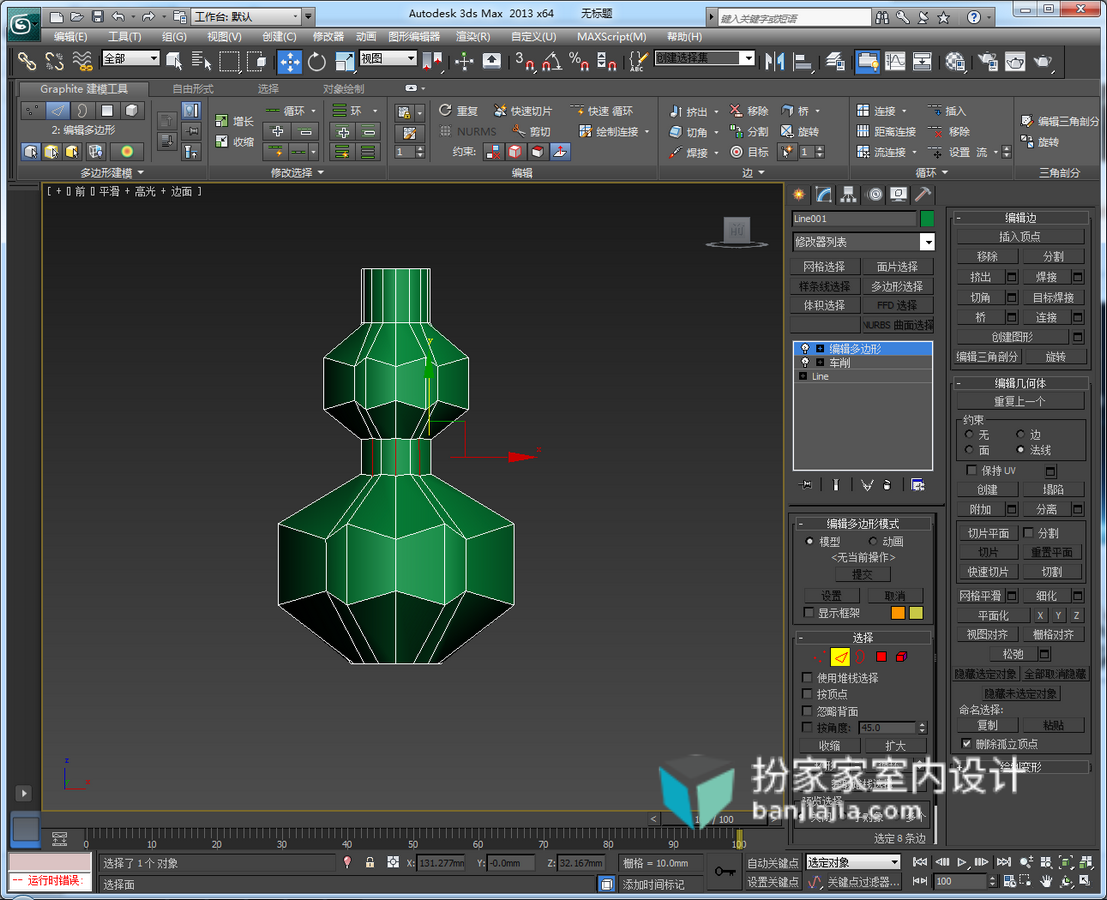Click the Play Animation button

pyautogui.click(x=962, y=862)
